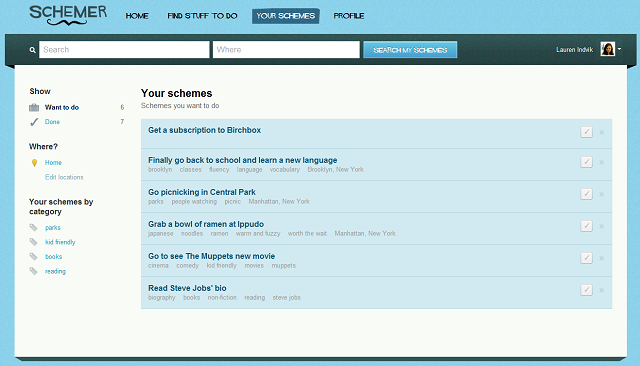
Task: Click the 'biography' tag
Action: tap(162, 297)
